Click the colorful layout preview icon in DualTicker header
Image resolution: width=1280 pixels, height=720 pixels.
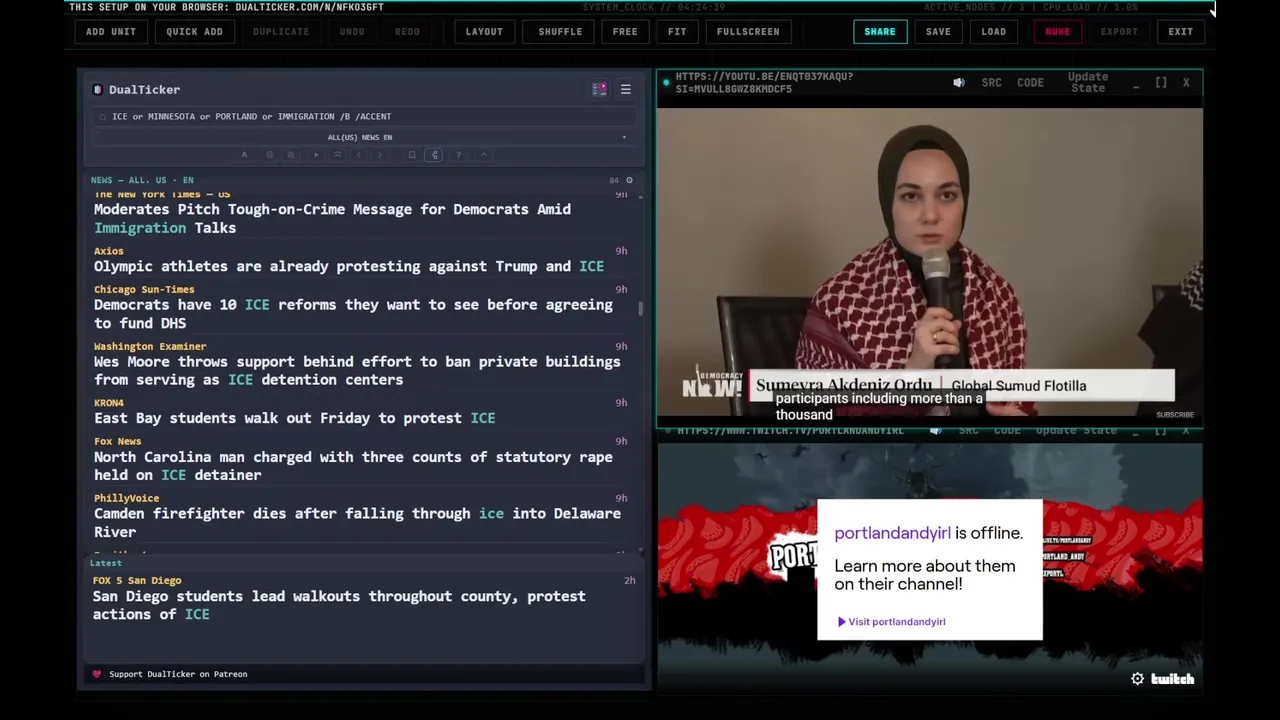(x=599, y=90)
